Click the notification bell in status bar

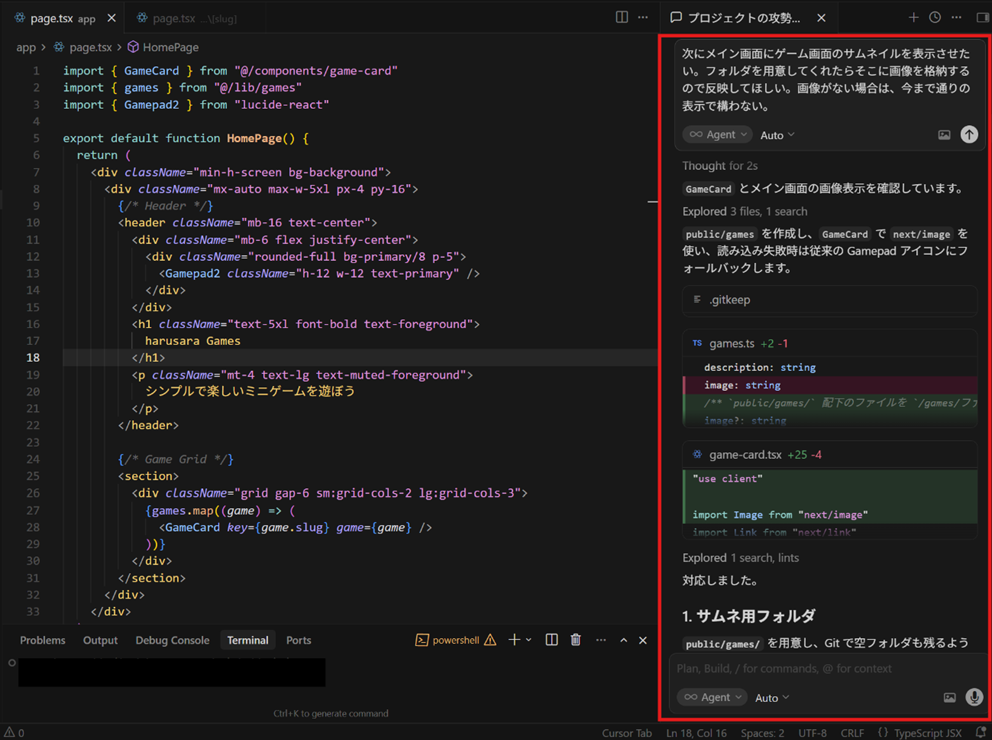pyautogui.click(x=980, y=733)
